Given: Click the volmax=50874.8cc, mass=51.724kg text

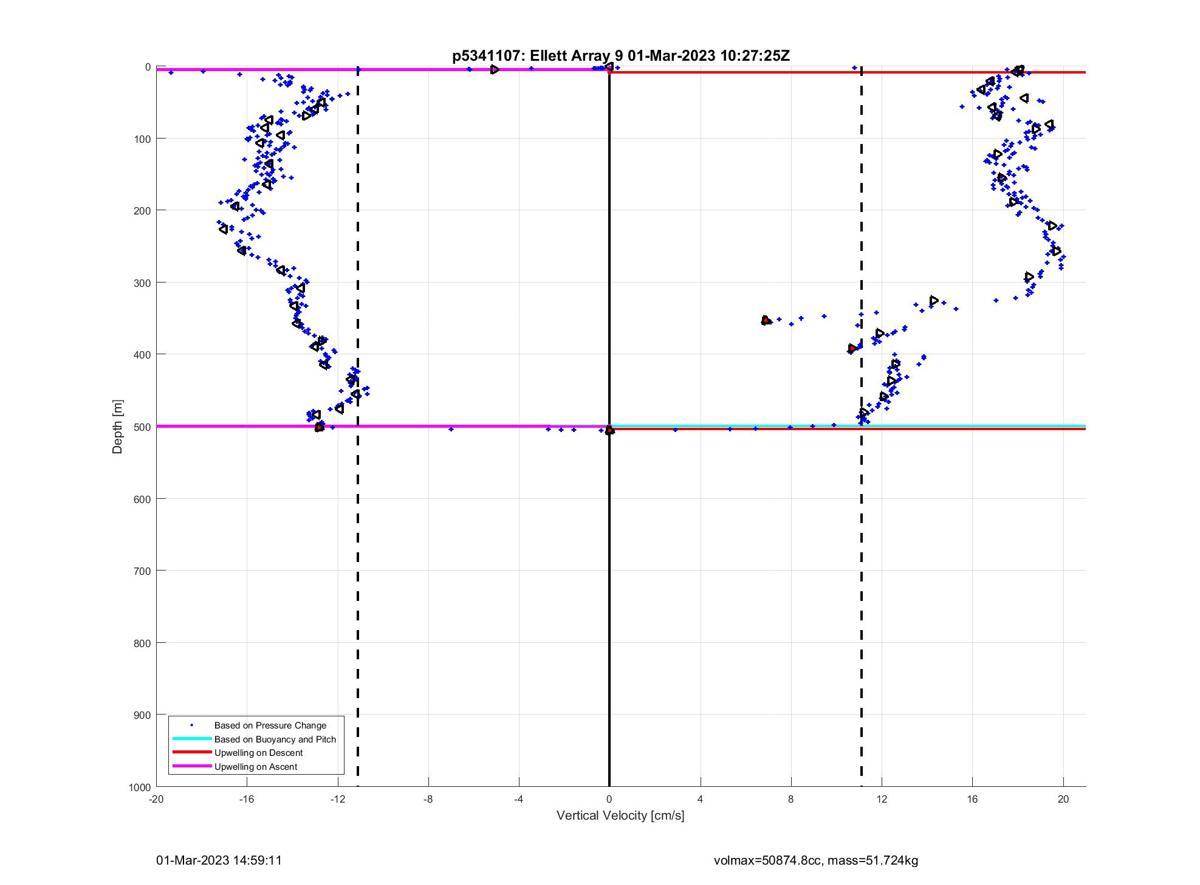Looking at the screenshot, I should [816, 860].
